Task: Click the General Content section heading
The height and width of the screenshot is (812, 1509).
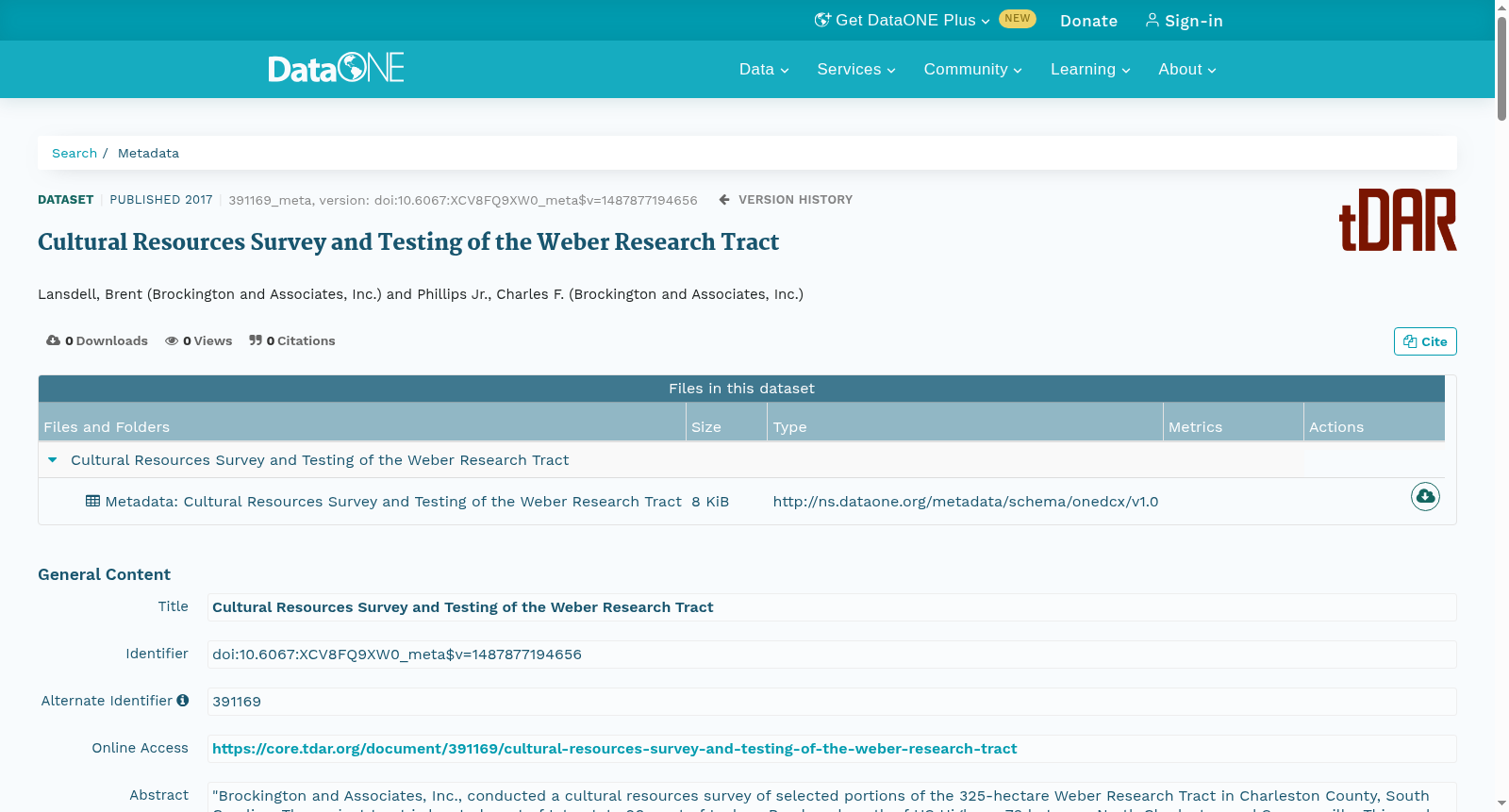Action: [104, 574]
